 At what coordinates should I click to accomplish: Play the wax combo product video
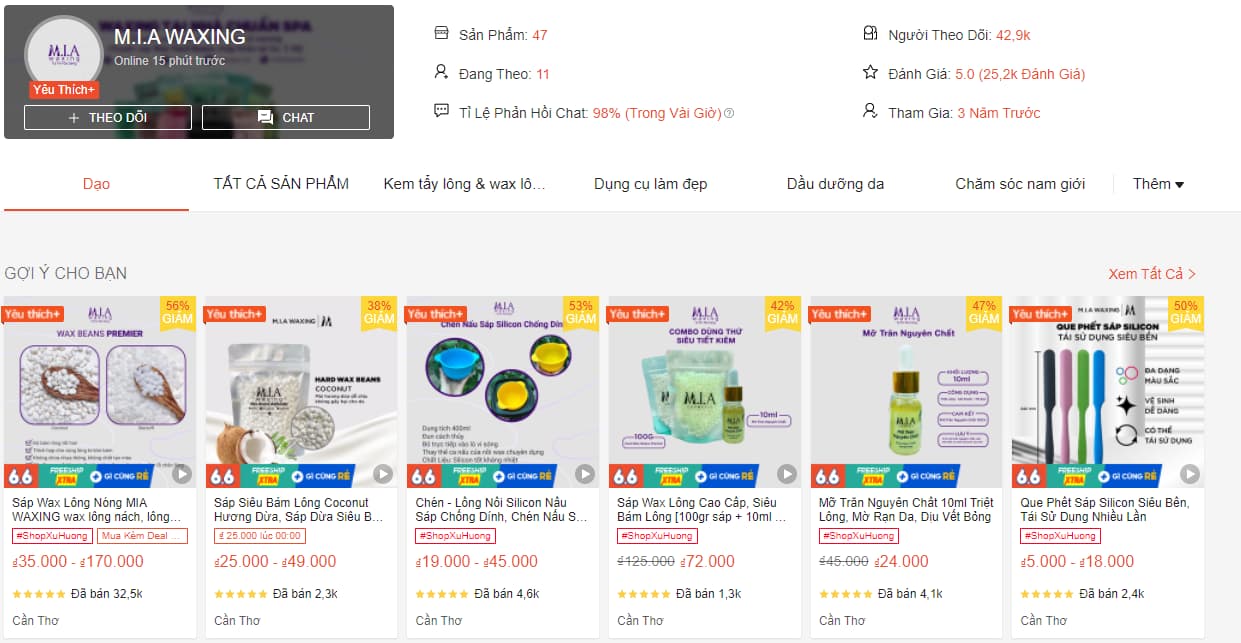tap(787, 474)
